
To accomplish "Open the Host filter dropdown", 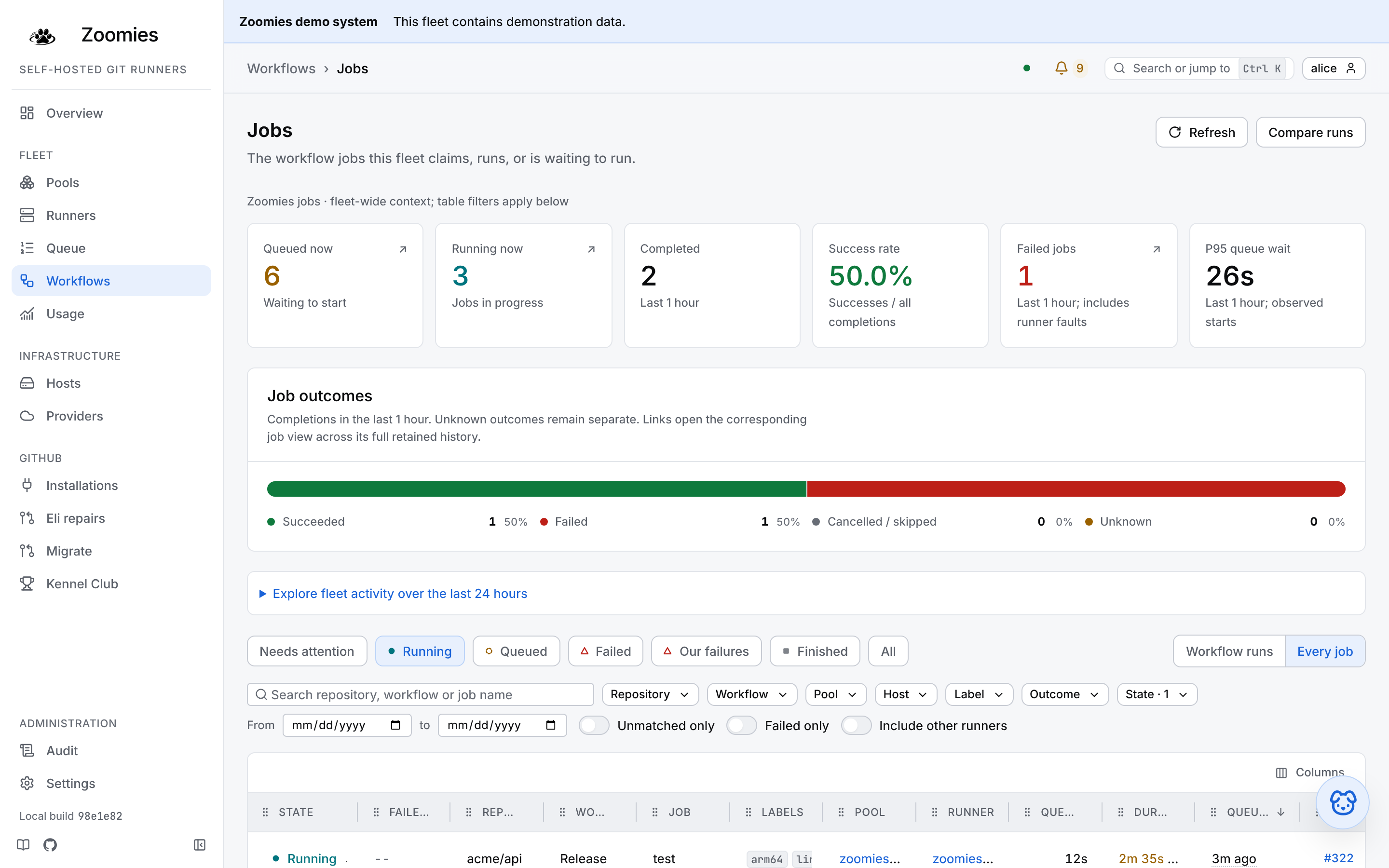I will [x=905, y=694].
